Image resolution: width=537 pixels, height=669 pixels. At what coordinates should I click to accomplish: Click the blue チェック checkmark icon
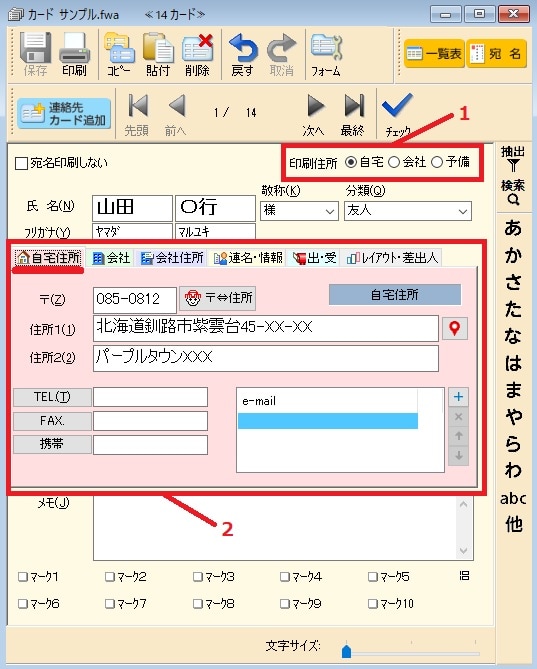[397, 105]
